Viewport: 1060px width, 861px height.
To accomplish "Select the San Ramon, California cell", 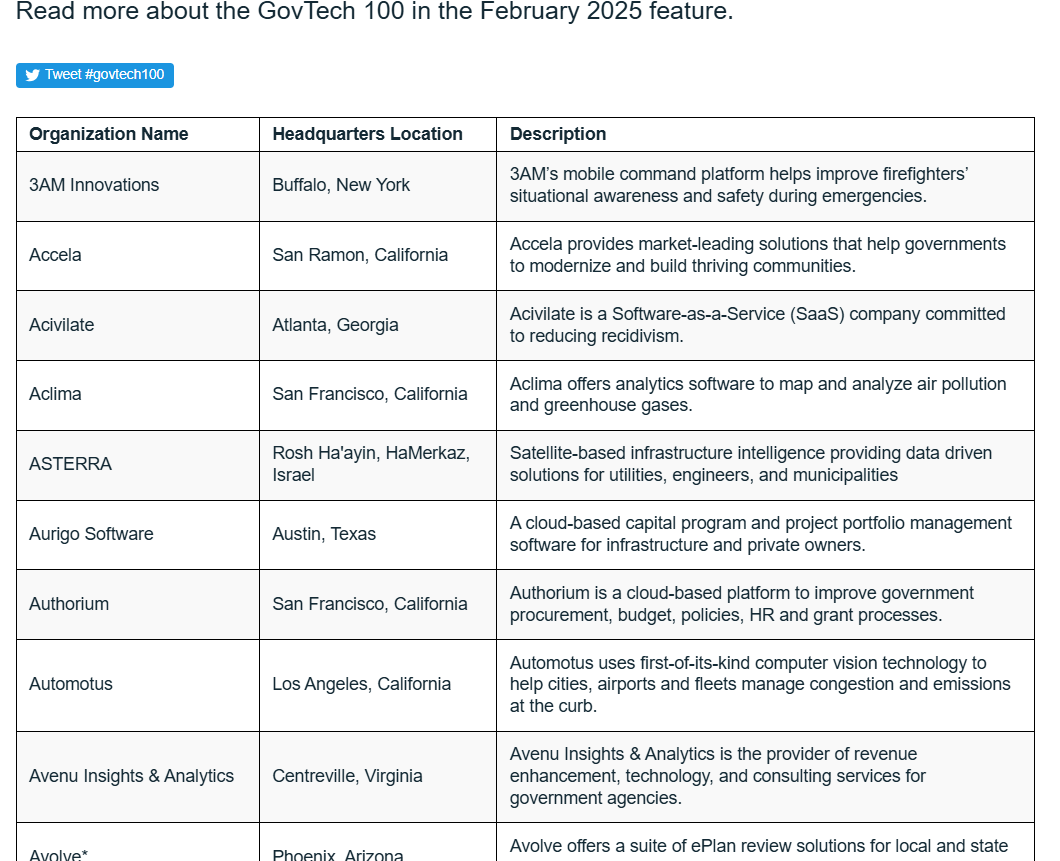I will [x=378, y=256].
